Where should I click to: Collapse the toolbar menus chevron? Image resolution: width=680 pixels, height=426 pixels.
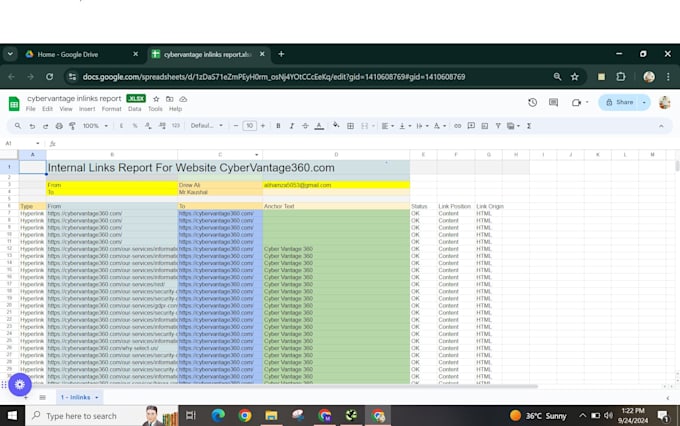click(x=661, y=126)
